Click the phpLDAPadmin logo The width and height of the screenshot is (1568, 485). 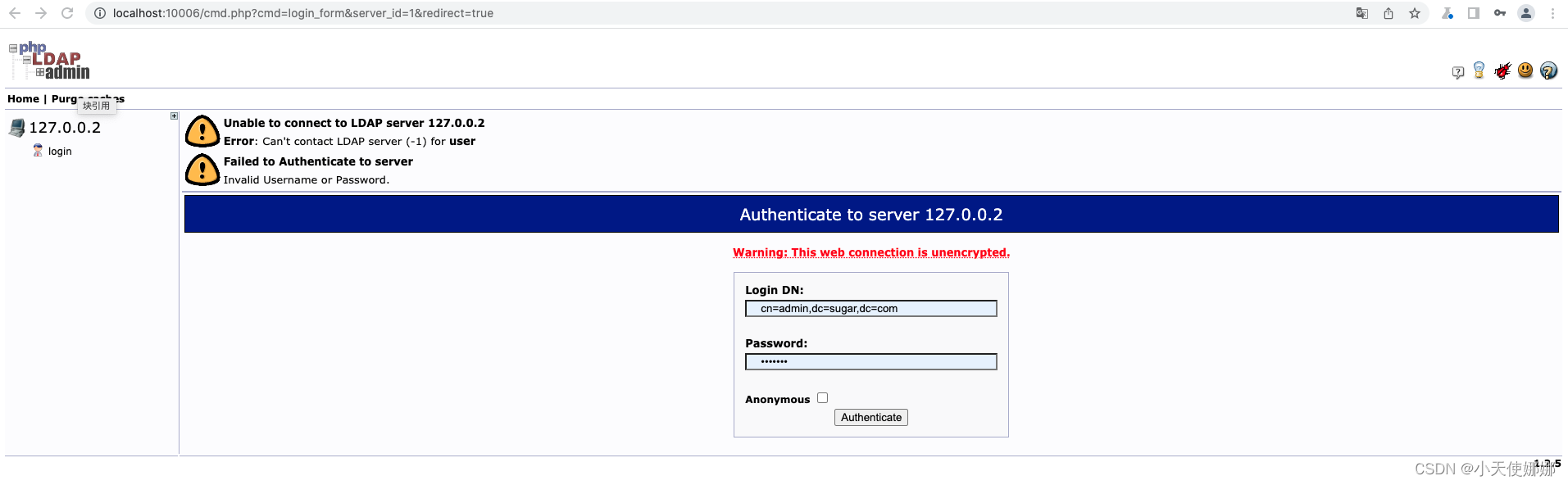coord(49,61)
